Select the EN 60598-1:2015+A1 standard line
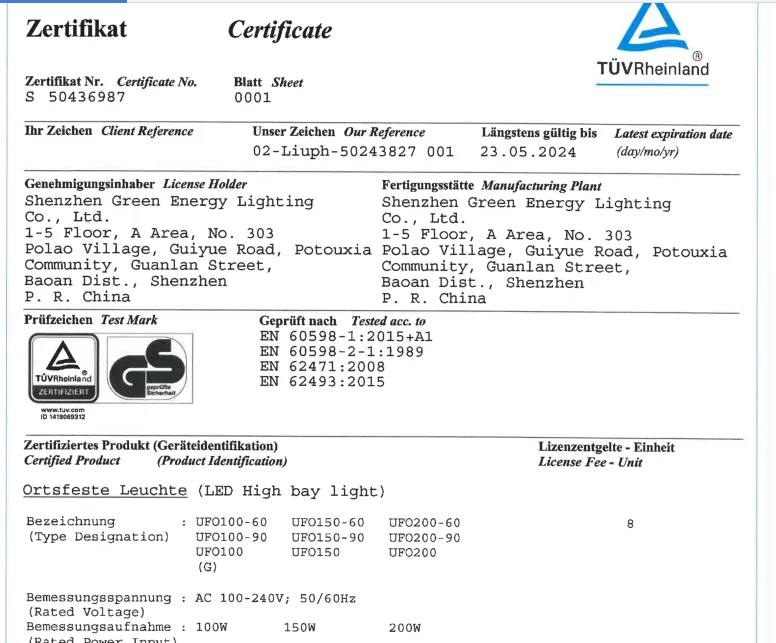This screenshot has height=643, width=776. (346, 337)
